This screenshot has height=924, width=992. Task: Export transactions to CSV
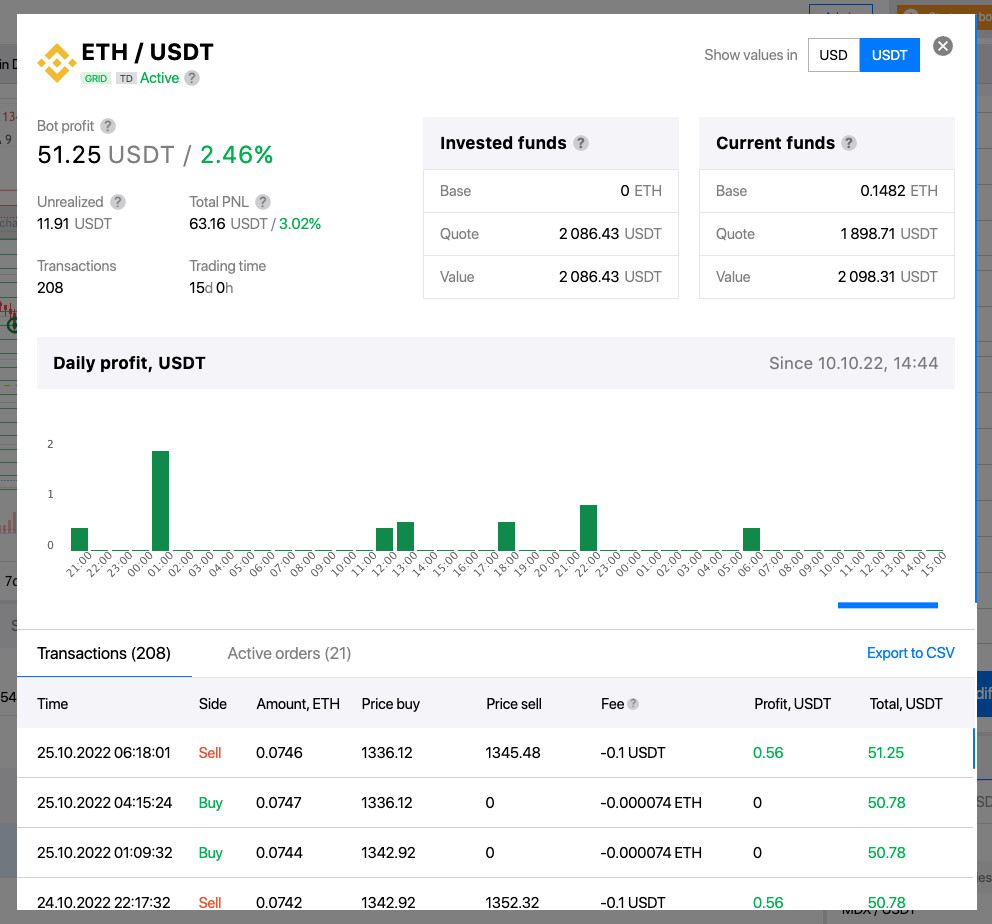pos(910,653)
